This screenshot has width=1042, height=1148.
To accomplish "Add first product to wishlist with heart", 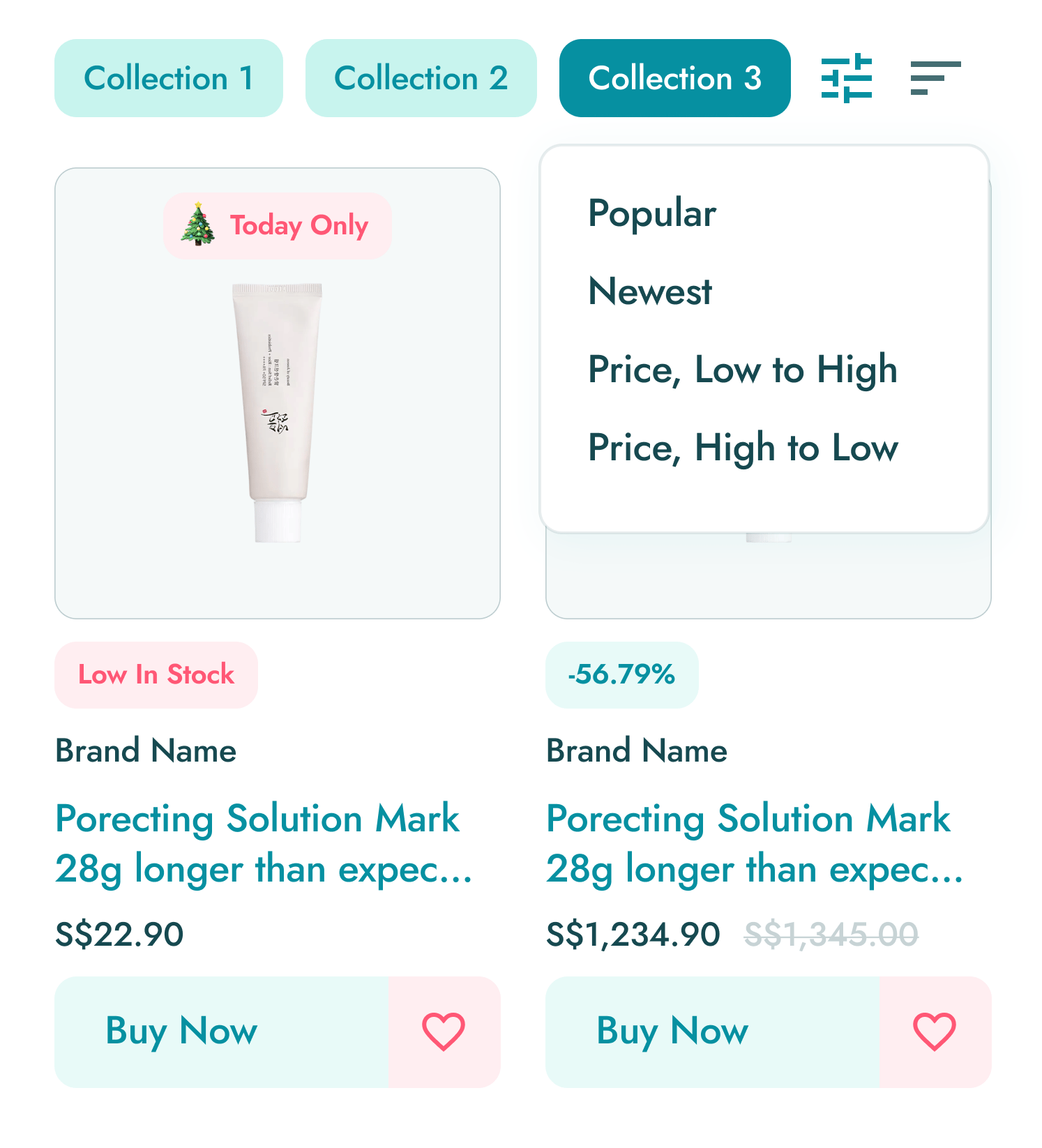I will pos(444,1032).
